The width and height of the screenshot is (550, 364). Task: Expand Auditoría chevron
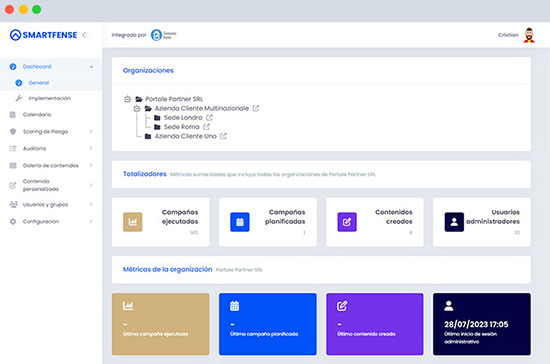91,148
